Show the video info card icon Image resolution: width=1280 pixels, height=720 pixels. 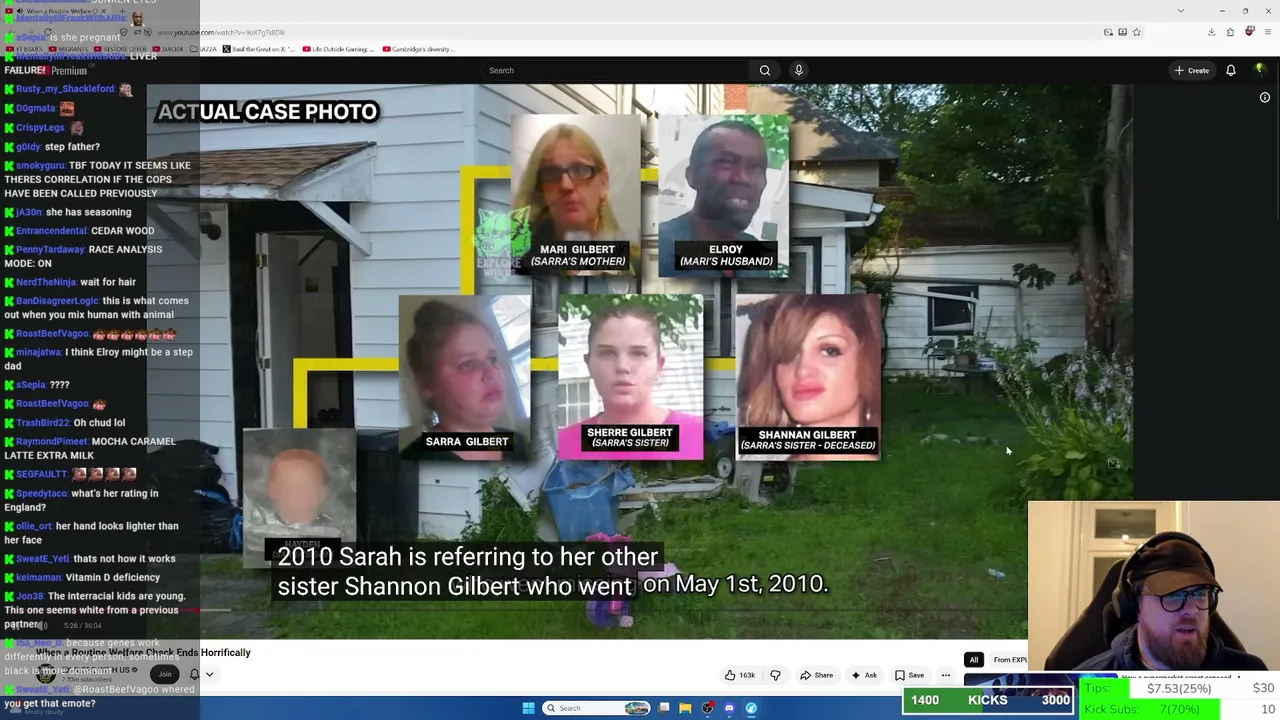tap(1265, 98)
